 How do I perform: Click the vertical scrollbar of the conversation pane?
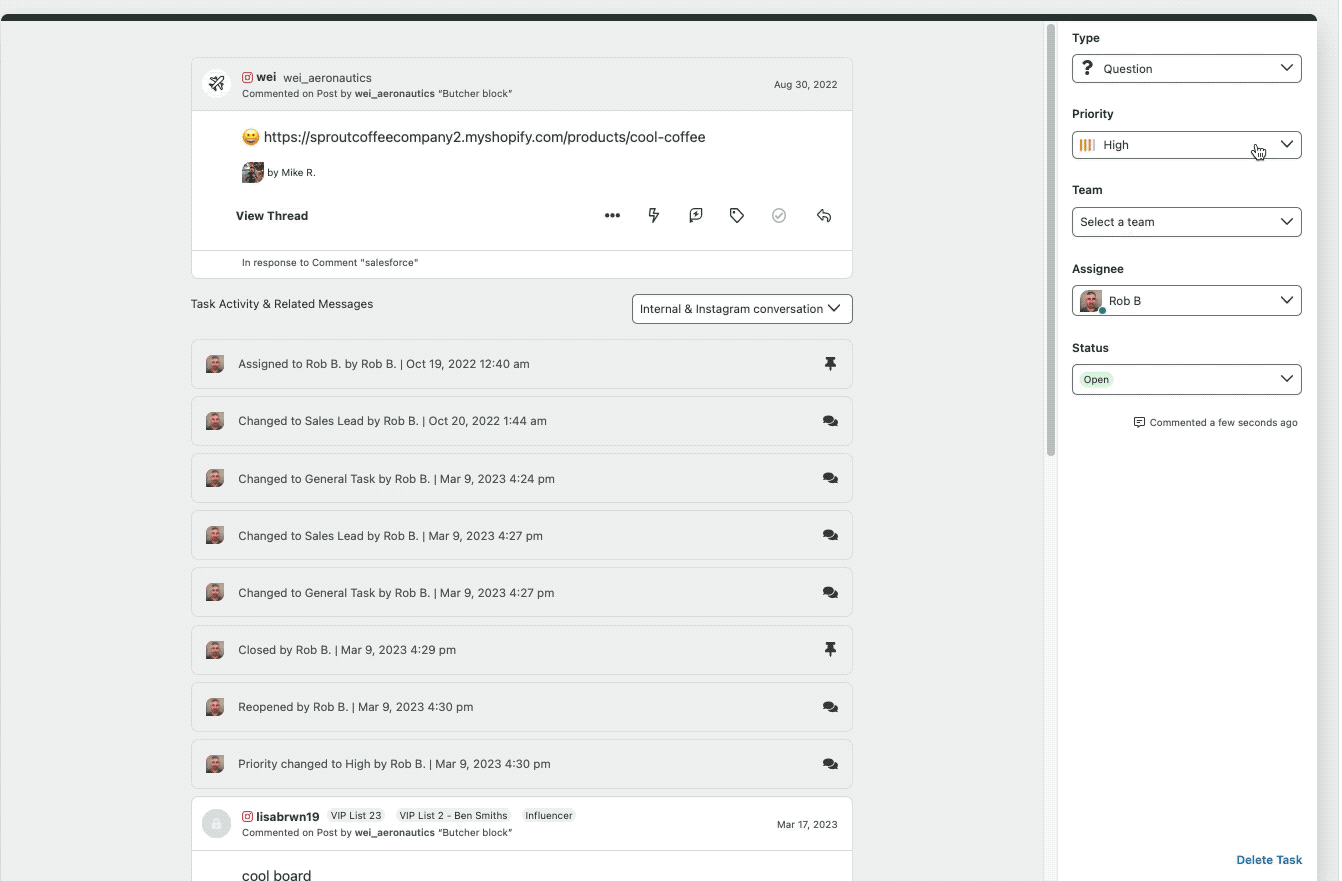click(x=1050, y=240)
